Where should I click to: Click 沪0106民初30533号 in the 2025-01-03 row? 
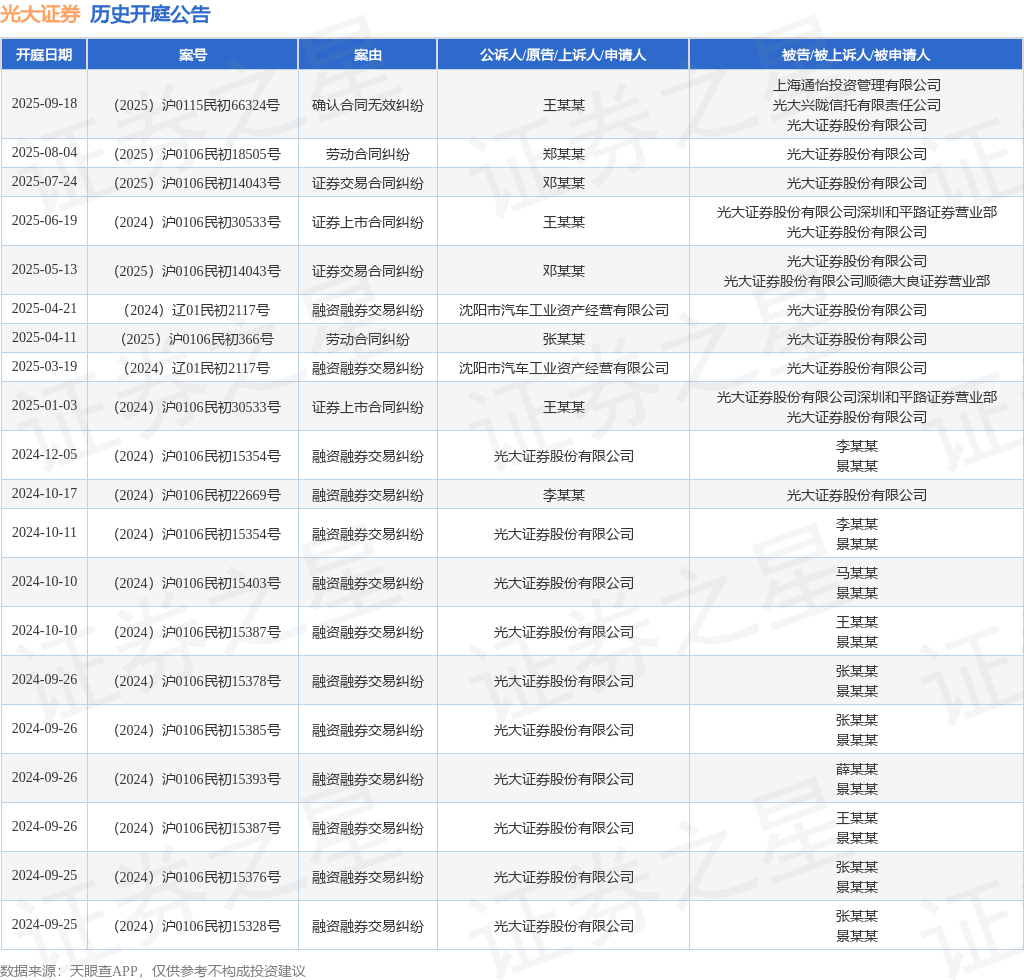tap(197, 407)
